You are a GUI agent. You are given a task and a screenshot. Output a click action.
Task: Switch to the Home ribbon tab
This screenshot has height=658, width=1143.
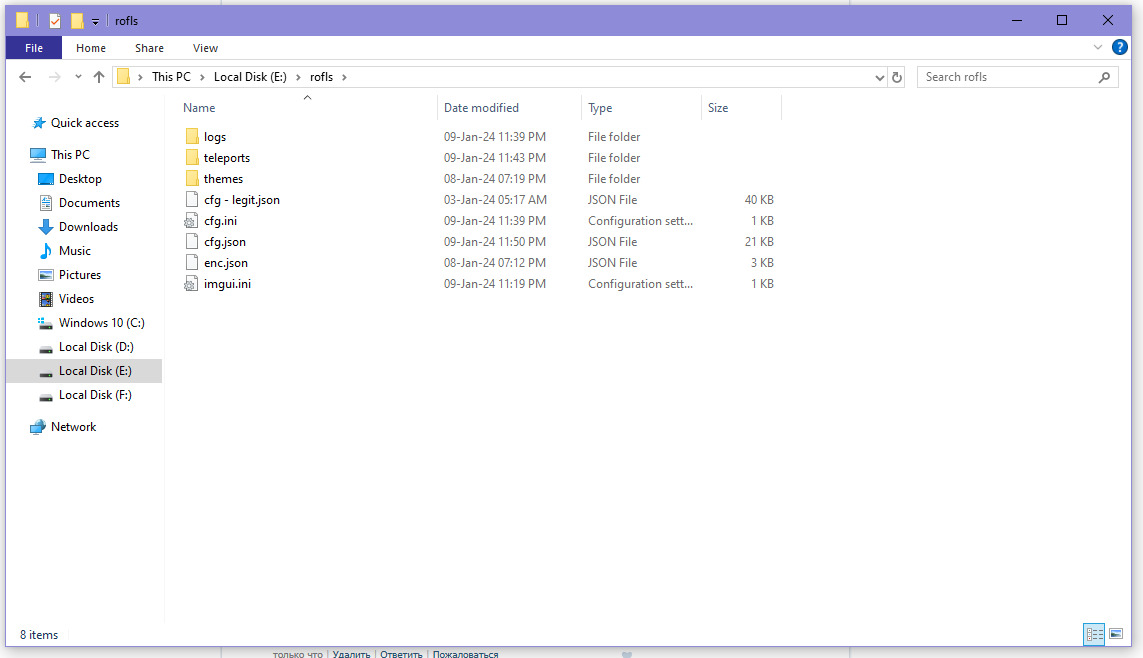(x=90, y=48)
